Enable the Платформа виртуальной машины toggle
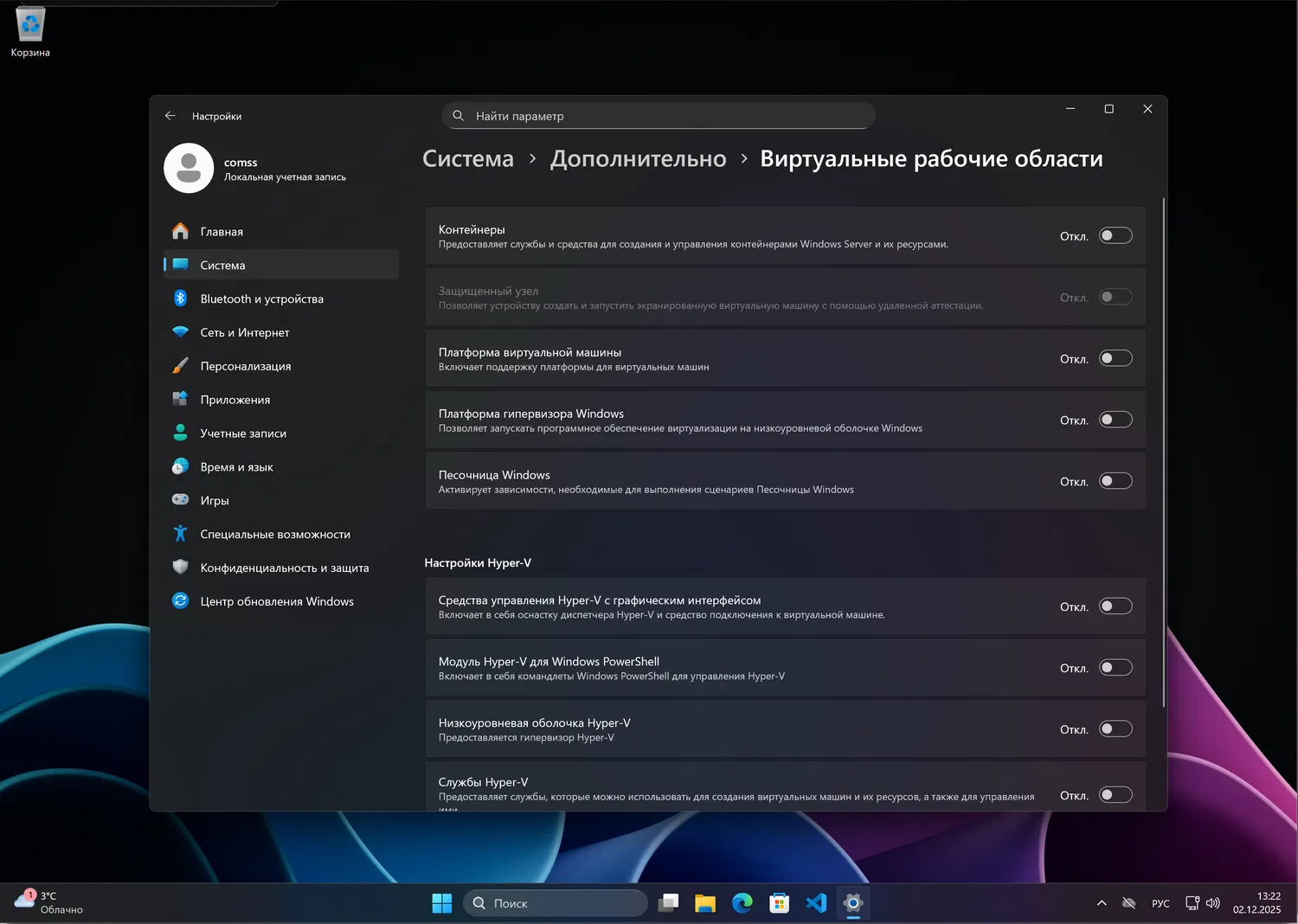The height and width of the screenshot is (924, 1298). 1115,358
